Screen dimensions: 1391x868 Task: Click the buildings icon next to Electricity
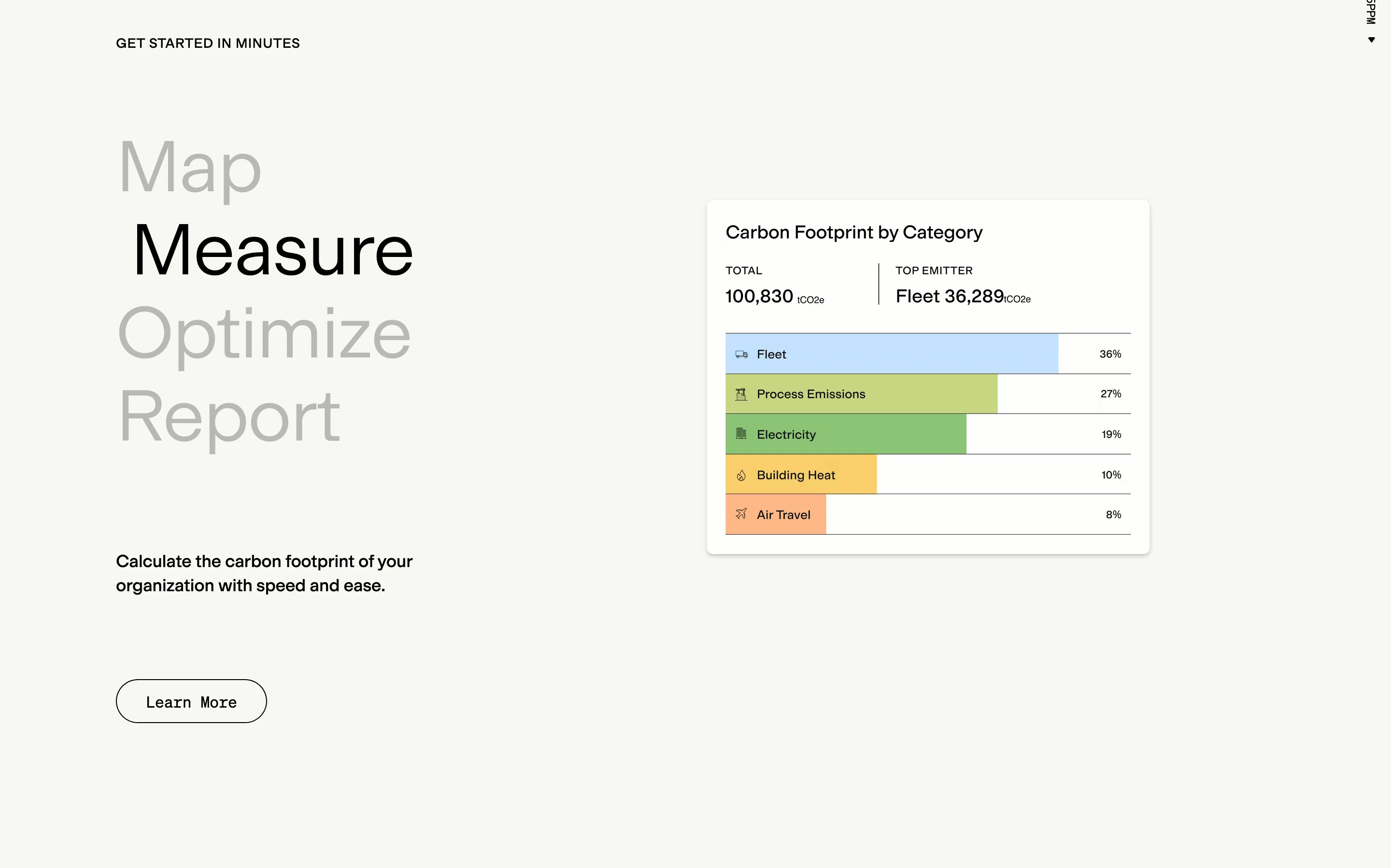(741, 434)
